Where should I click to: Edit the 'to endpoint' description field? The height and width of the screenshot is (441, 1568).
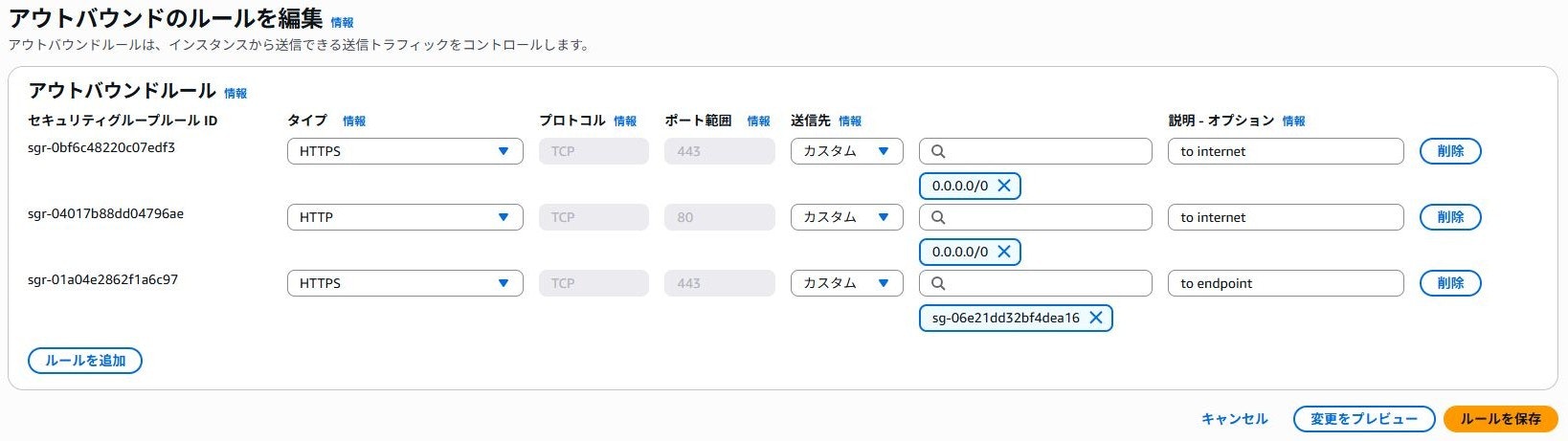[x=1286, y=283]
